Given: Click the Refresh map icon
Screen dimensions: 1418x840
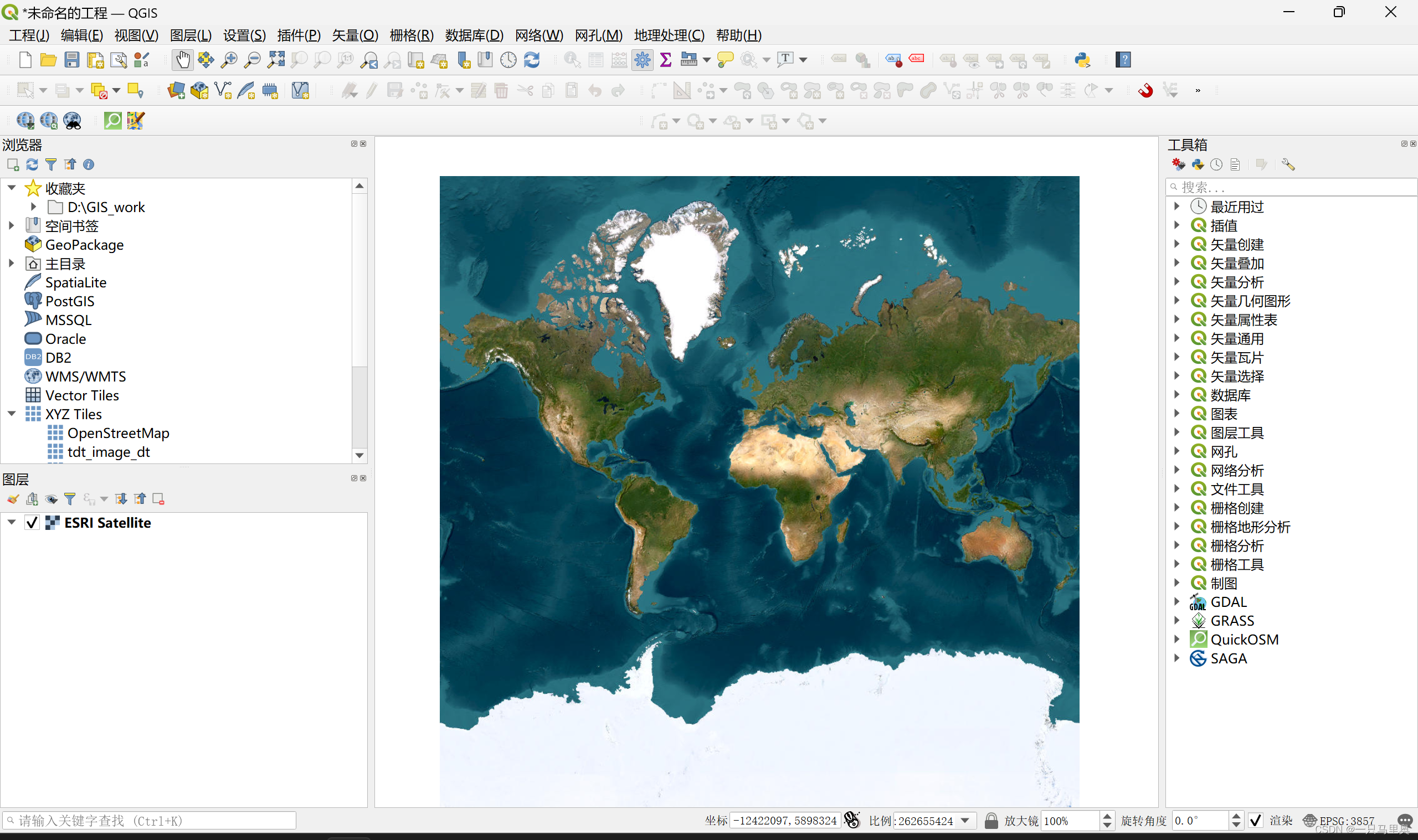Looking at the screenshot, I should coord(532,59).
